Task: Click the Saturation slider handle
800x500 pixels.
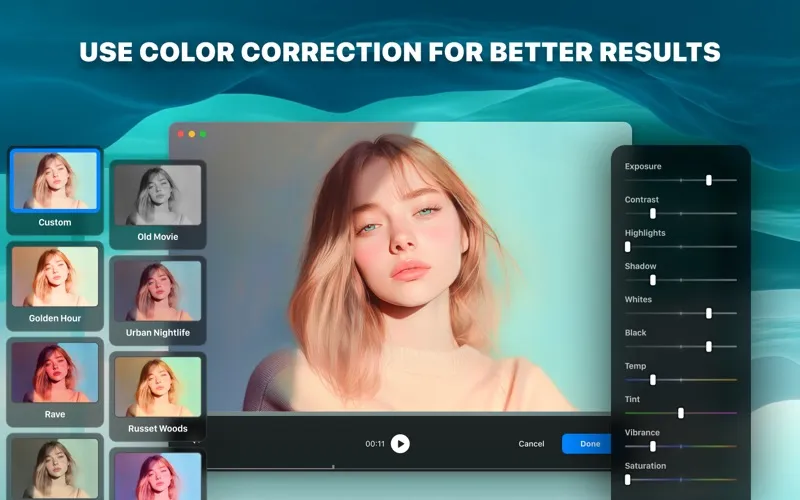Action: (x=628, y=480)
